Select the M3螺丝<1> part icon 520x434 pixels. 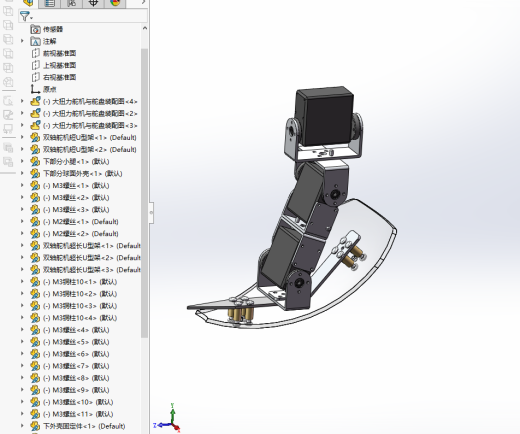click(x=35, y=186)
